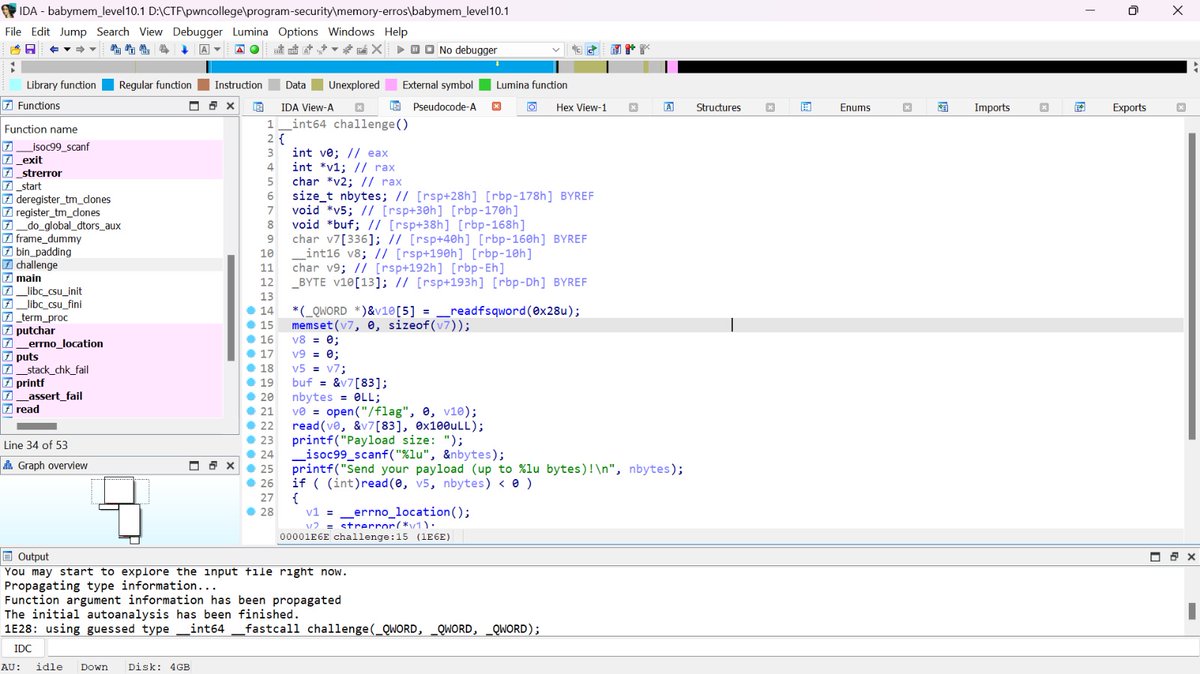Click the stop process icon
The height and width of the screenshot is (674, 1200).
click(x=429, y=49)
